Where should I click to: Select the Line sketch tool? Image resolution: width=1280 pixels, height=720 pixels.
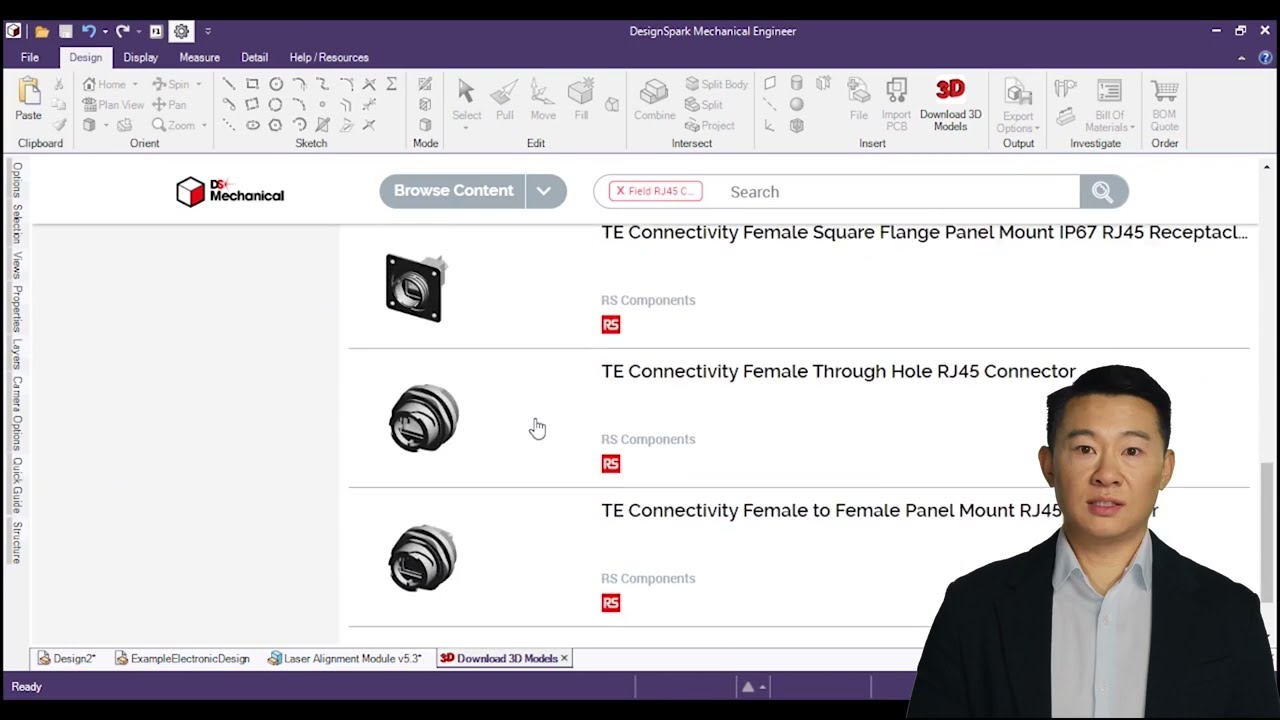229,84
